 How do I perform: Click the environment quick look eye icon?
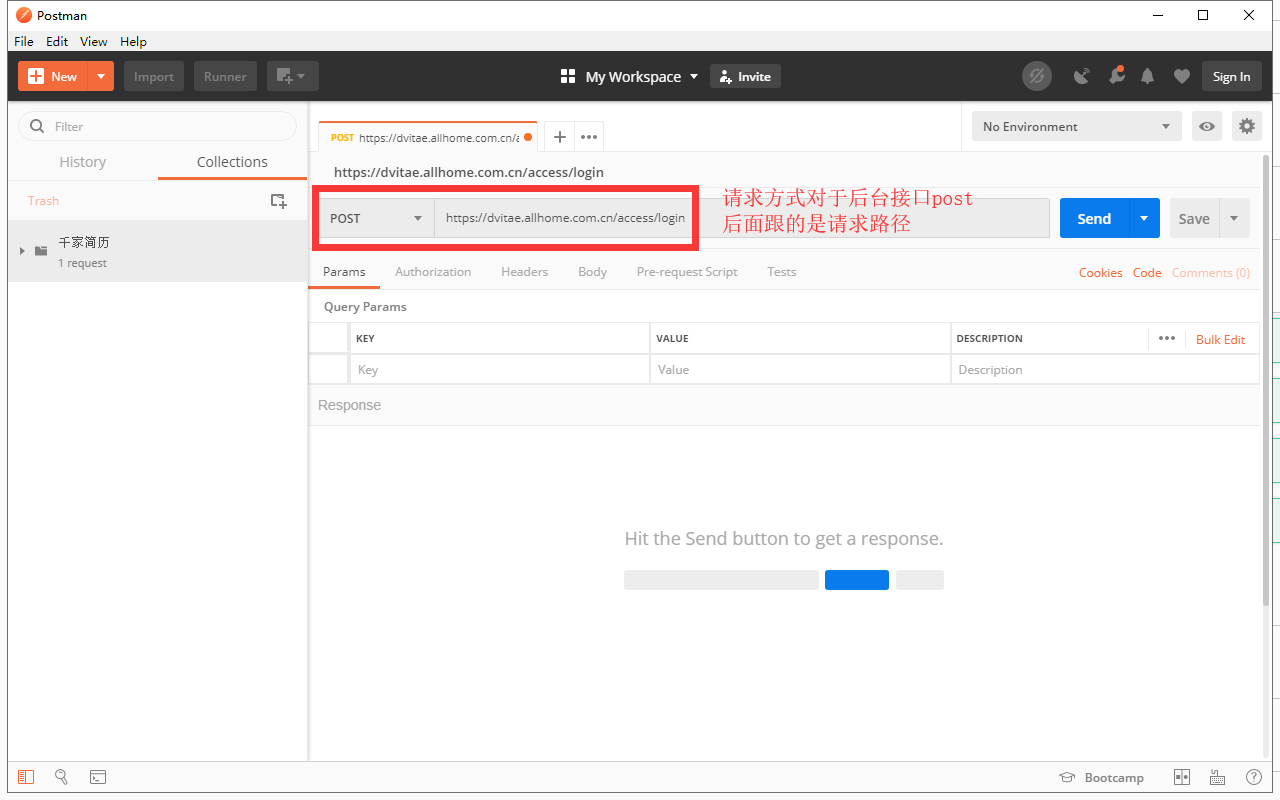pyautogui.click(x=1208, y=126)
